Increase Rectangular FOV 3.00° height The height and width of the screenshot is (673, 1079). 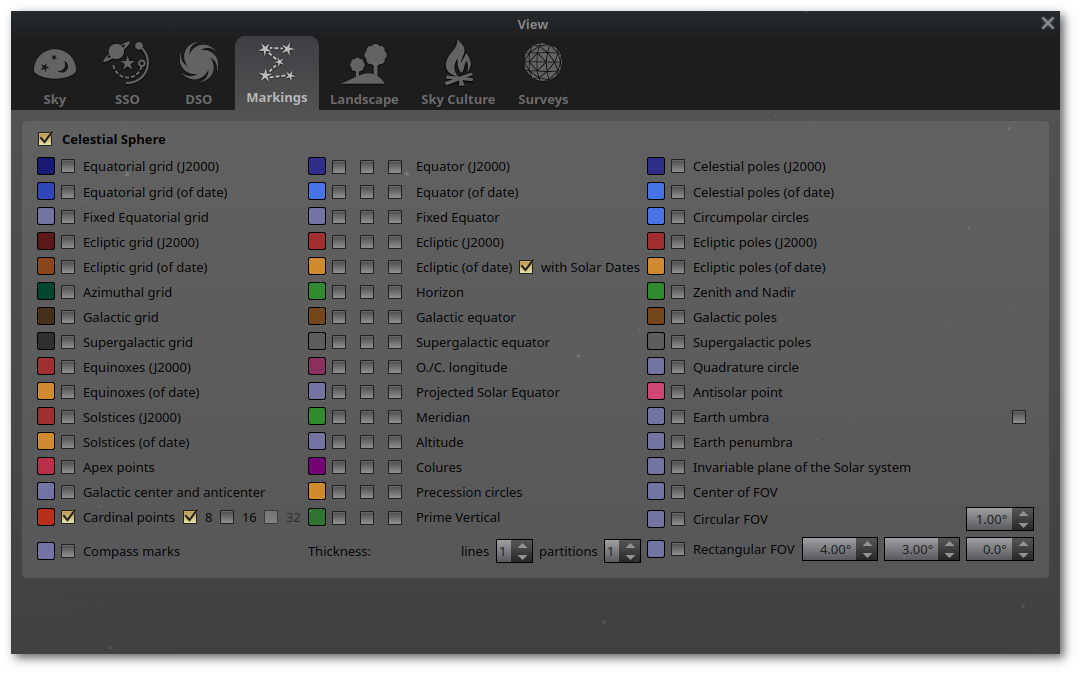point(950,544)
